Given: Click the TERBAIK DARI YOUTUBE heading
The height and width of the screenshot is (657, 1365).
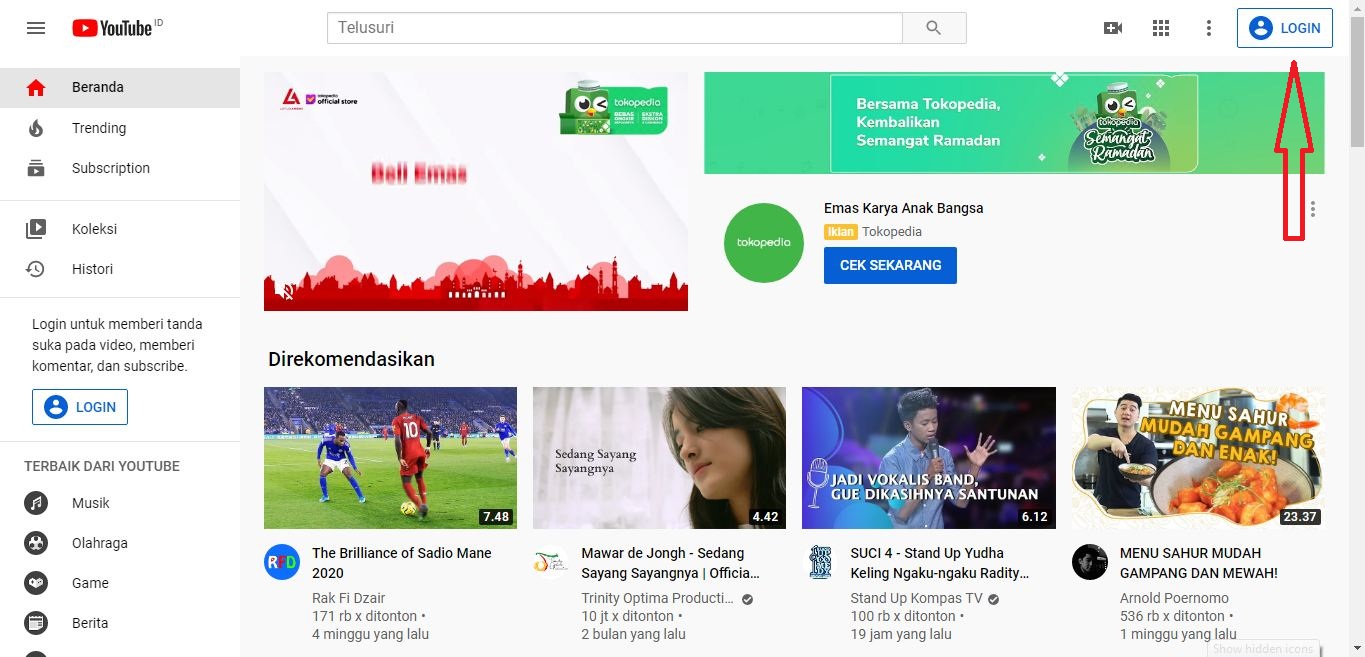Looking at the screenshot, I should pos(102,466).
